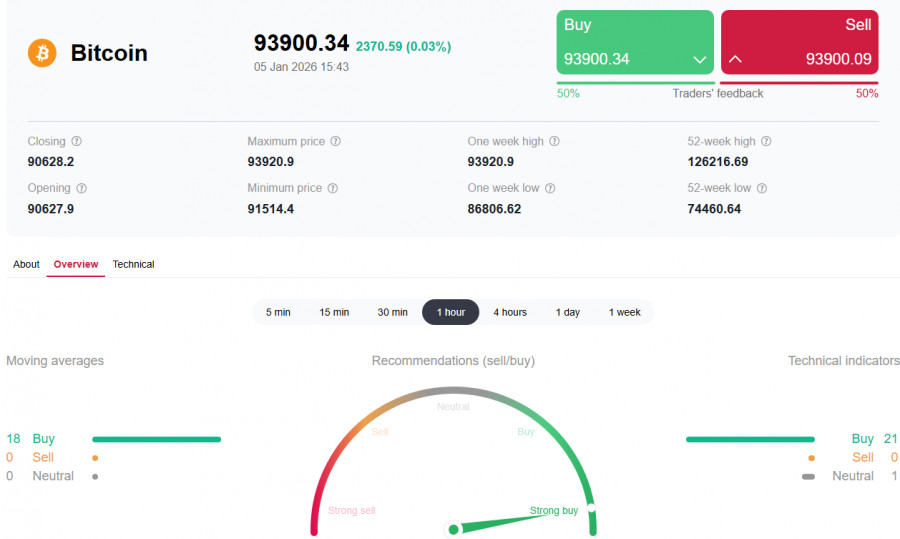The height and width of the screenshot is (539, 900).
Task: Click the change value 2370.59 (0.03%)
Action: coord(404,46)
